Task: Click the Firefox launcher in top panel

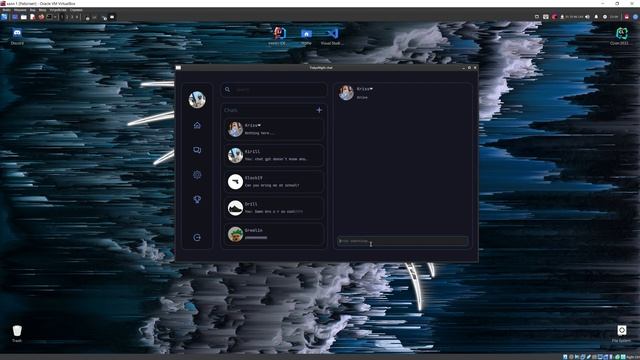Action: (x=41, y=17)
